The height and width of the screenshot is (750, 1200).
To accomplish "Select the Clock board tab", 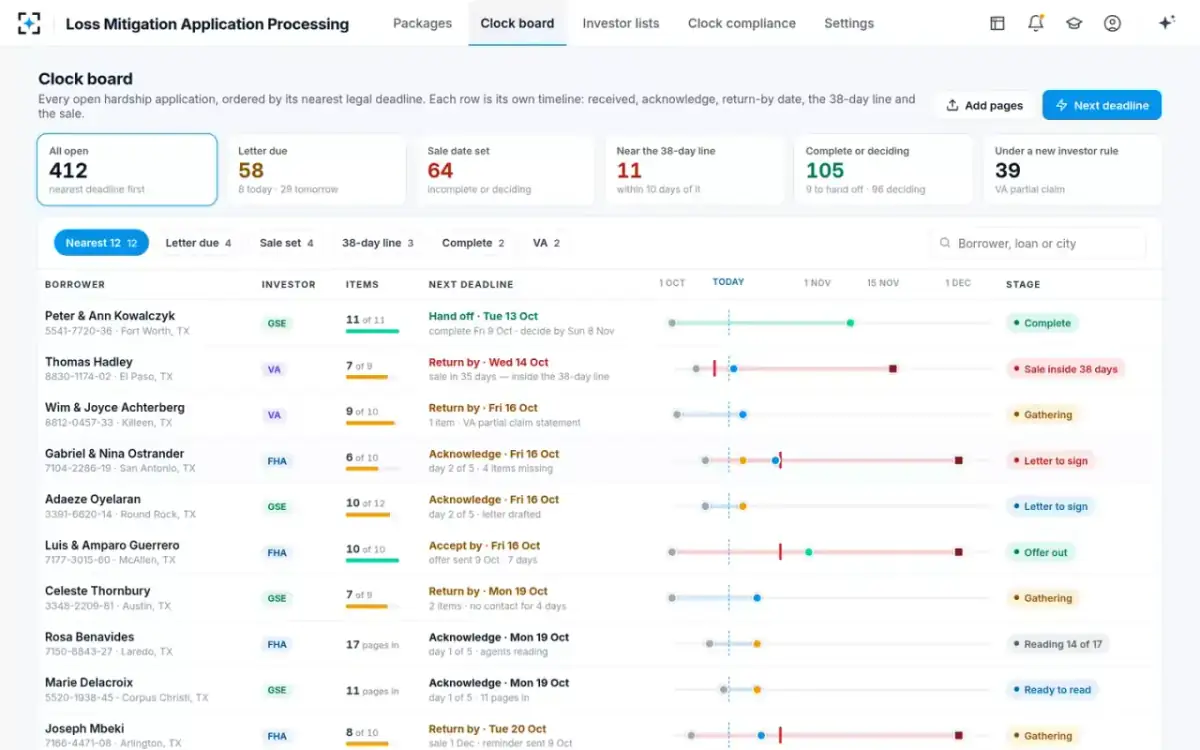I will click(517, 23).
